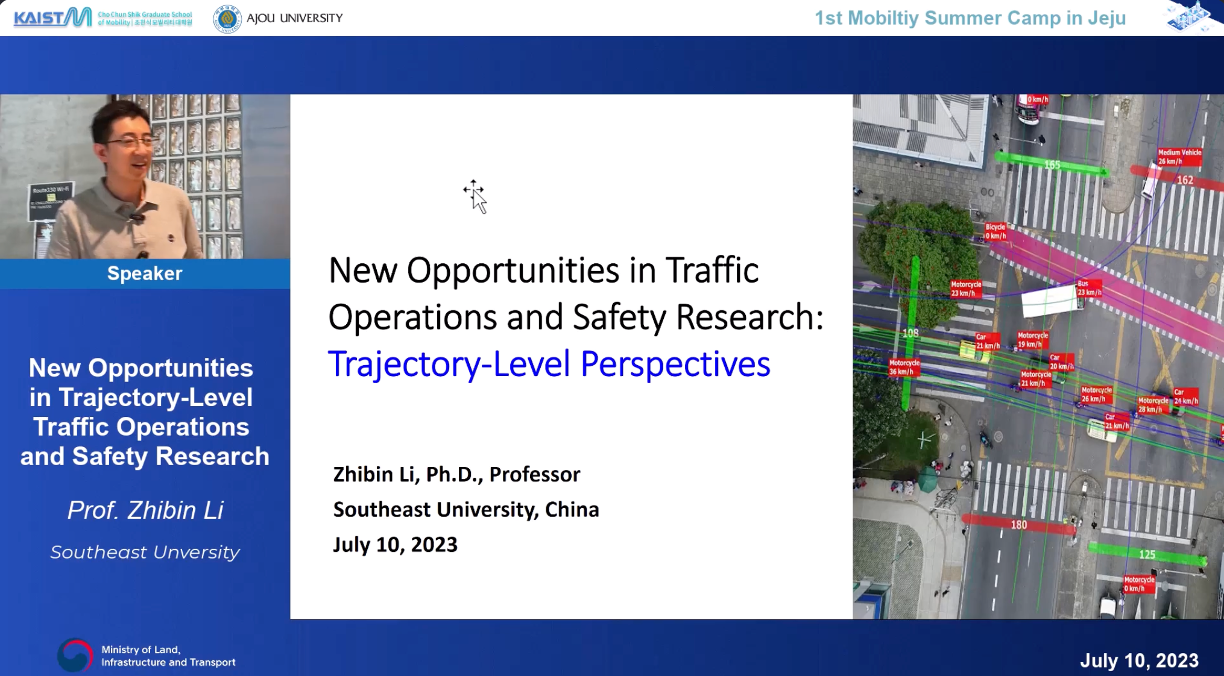
Task: Click the blue Speaker label bar
Action: (145, 274)
